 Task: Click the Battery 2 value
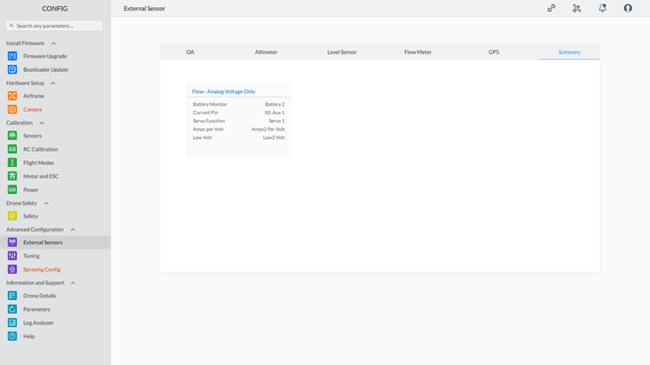click(275, 104)
